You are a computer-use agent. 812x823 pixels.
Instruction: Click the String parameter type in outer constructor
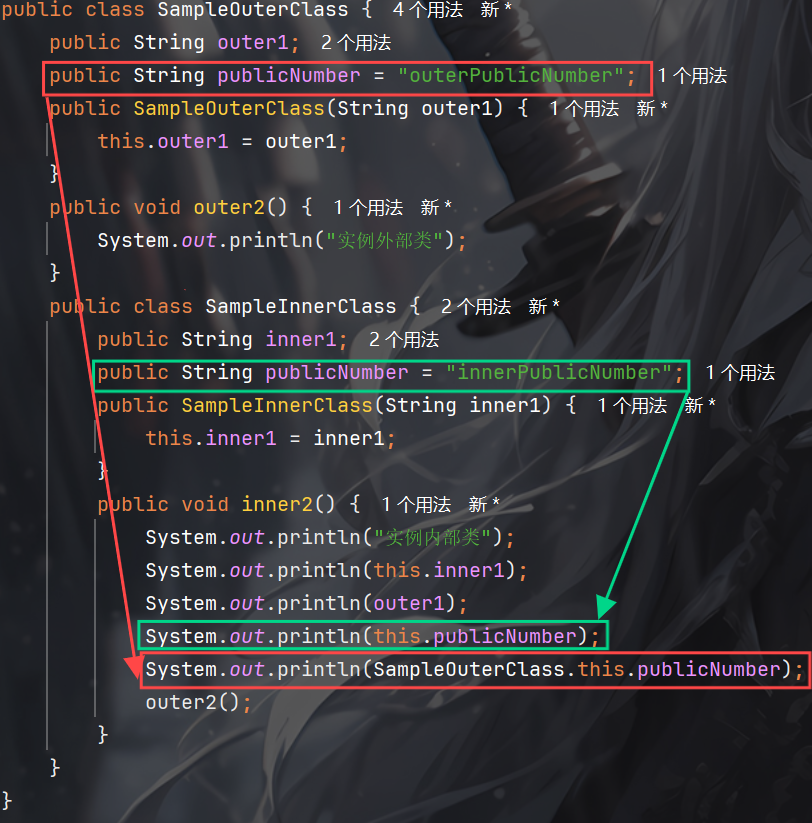(x=373, y=109)
